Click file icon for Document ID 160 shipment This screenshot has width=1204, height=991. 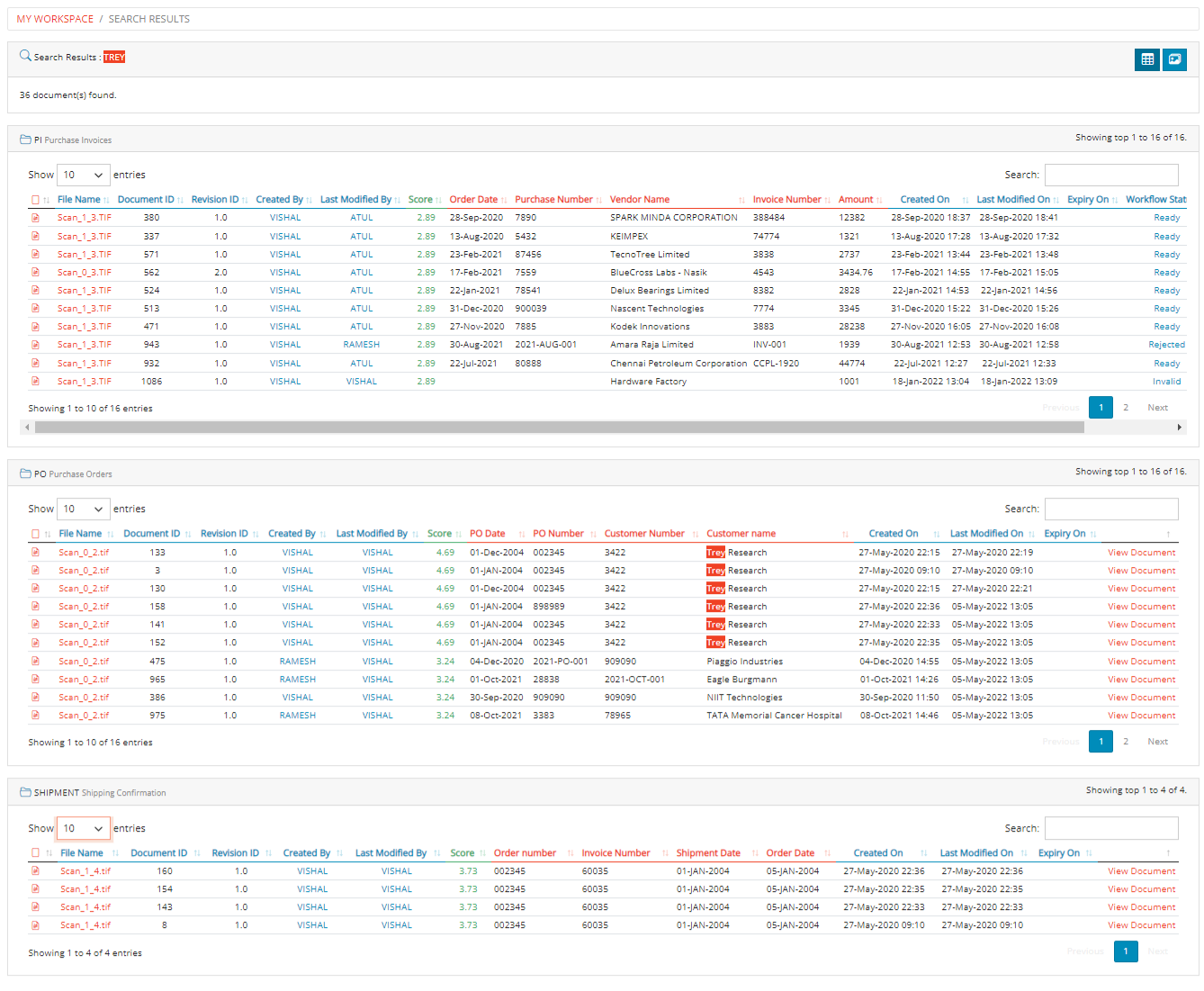pos(36,871)
